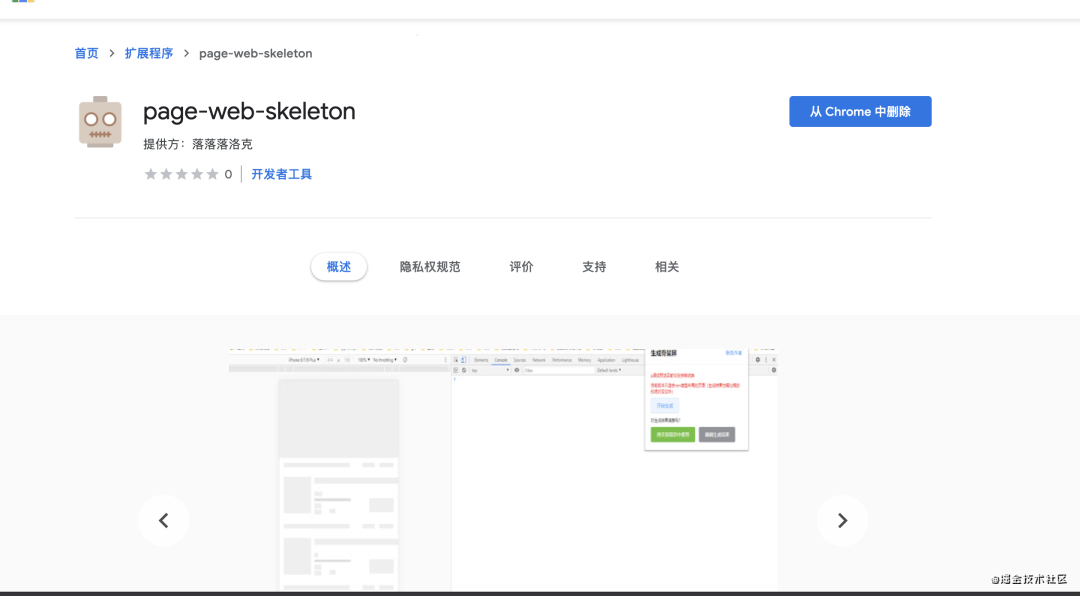Click the page-web-skeleton extension title

[x=249, y=111]
